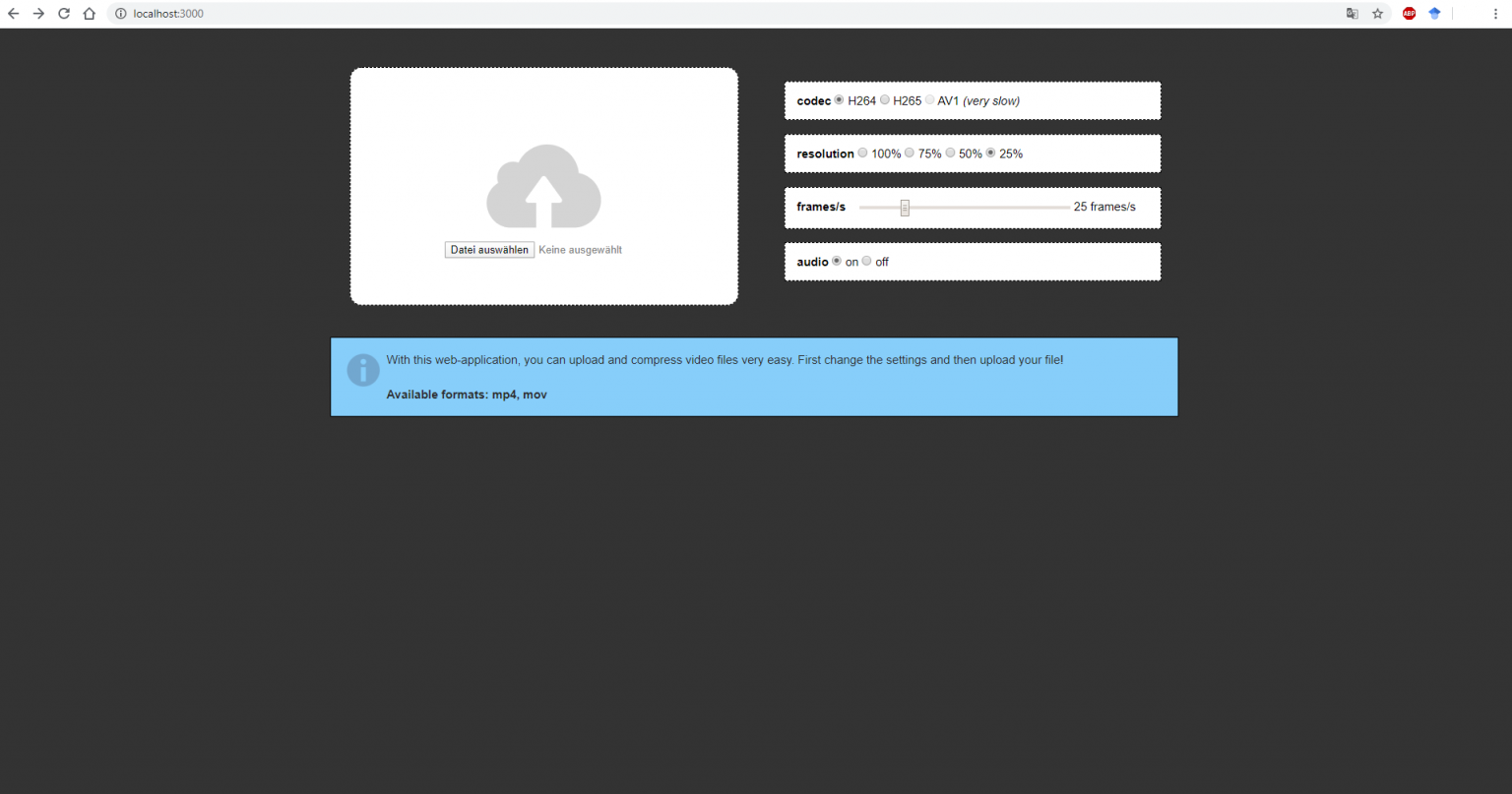Select the H265 codec option

[885, 99]
